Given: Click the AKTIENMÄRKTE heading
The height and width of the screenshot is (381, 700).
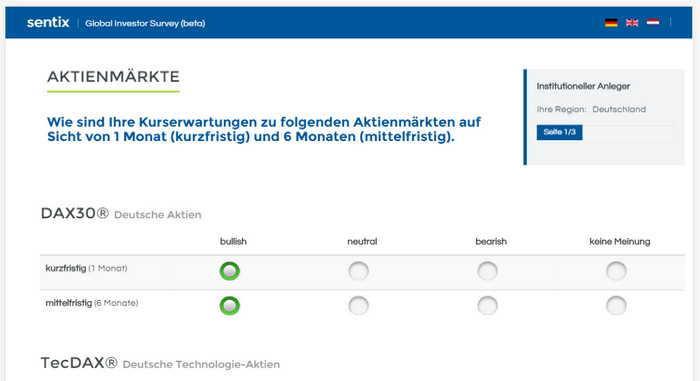Looking at the screenshot, I should click(113, 77).
